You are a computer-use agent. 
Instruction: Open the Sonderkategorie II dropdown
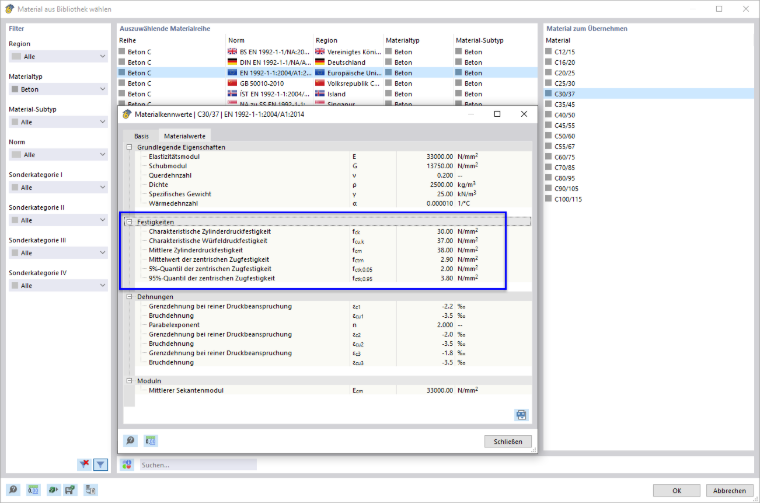tap(58, 220)
